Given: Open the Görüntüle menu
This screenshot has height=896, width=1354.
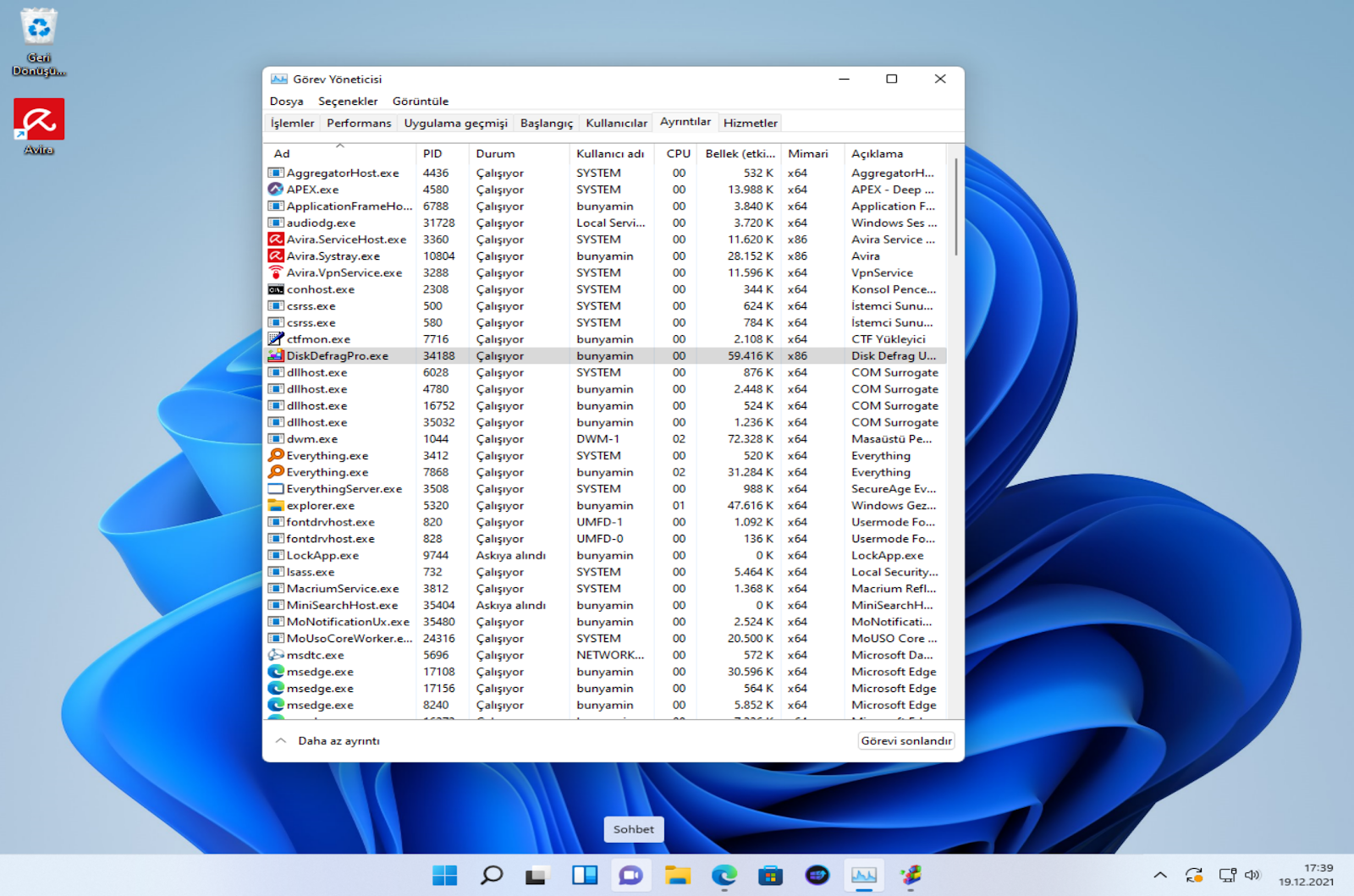Looking at the screenshot, I should [421, 102].
